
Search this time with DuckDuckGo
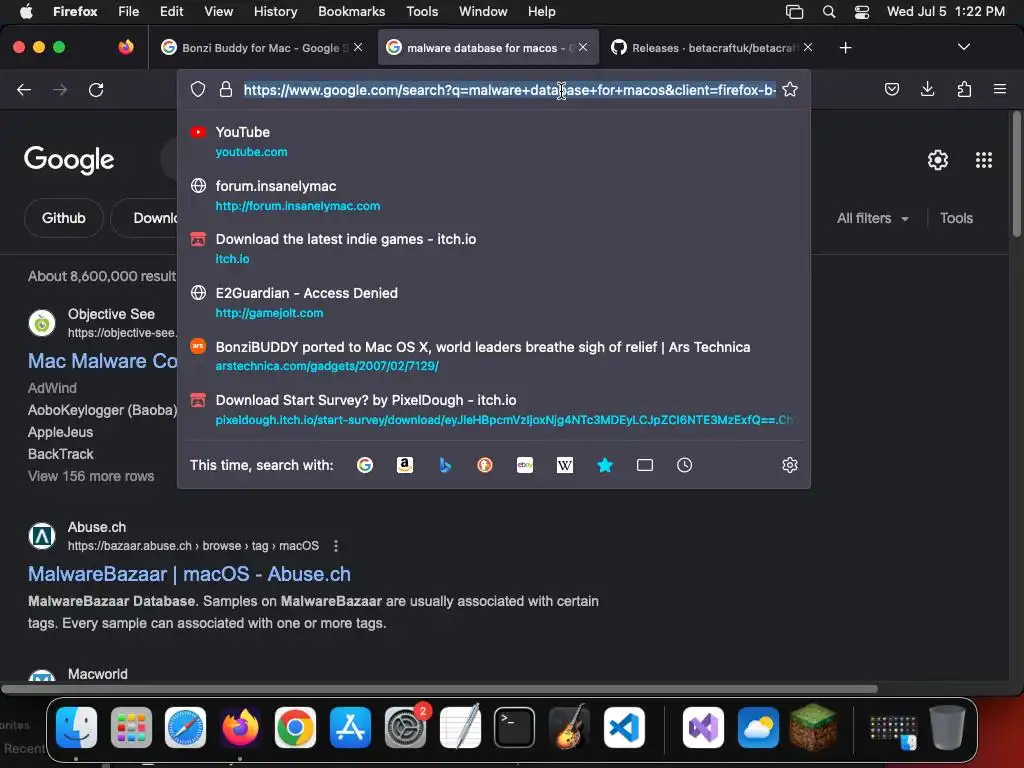click(x=485, y=465)
